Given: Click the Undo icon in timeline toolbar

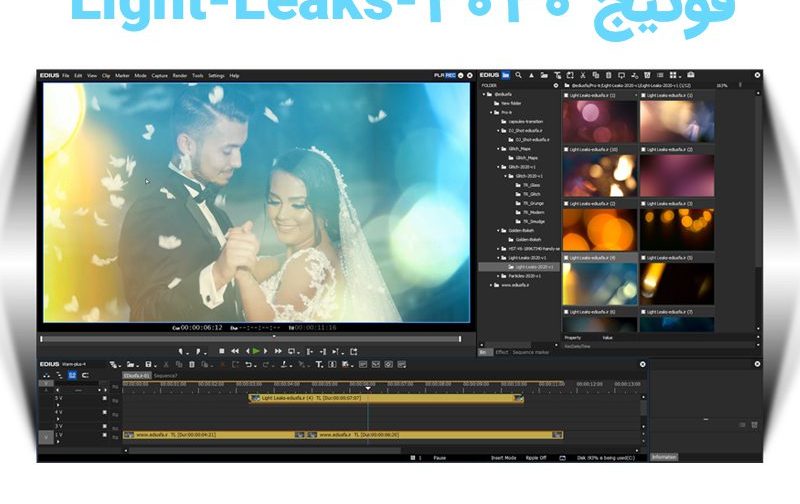Looking at the screenshot, I should (248, 364).
